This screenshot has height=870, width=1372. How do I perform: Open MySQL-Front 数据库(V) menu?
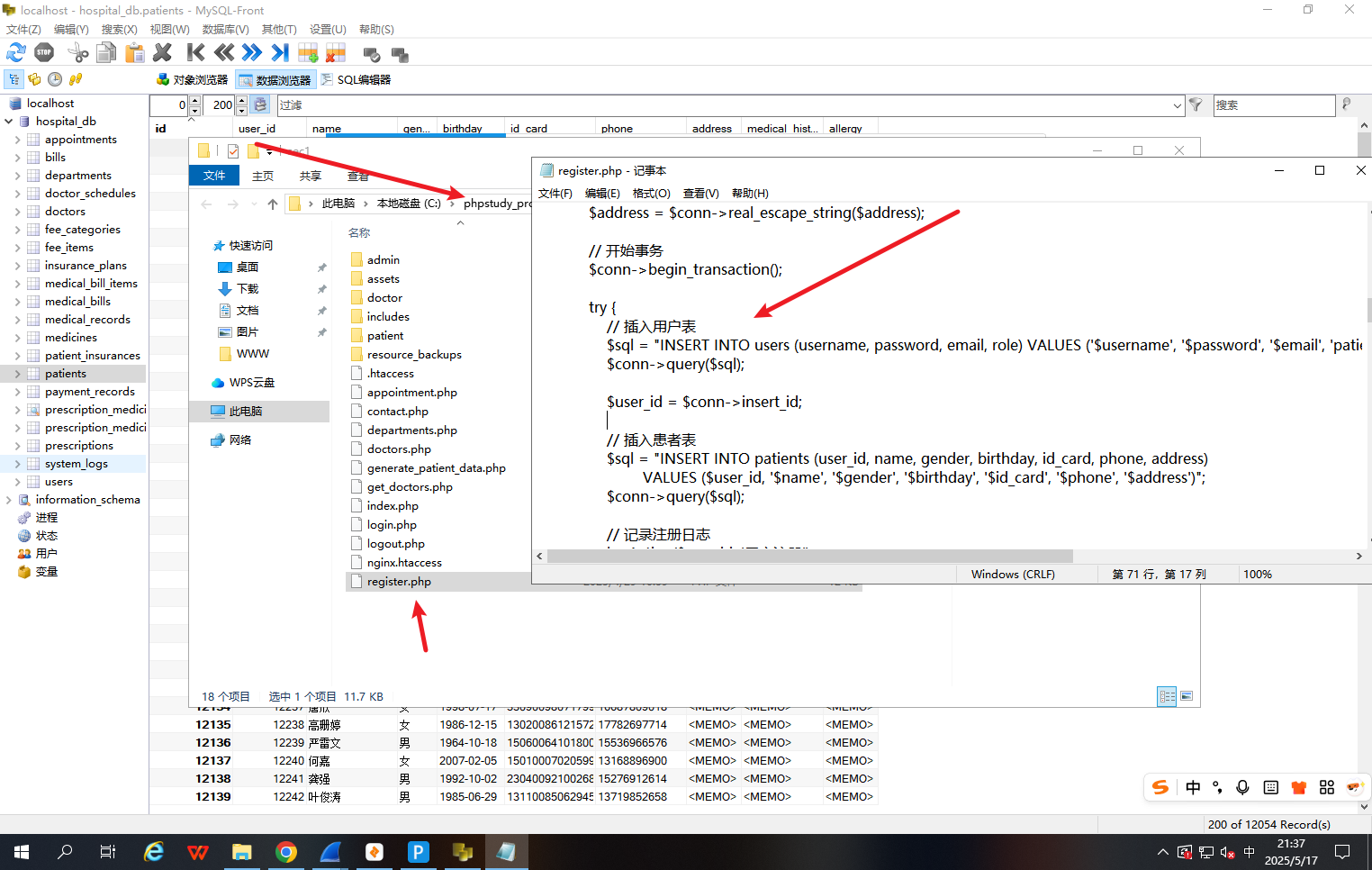(225, 29)
